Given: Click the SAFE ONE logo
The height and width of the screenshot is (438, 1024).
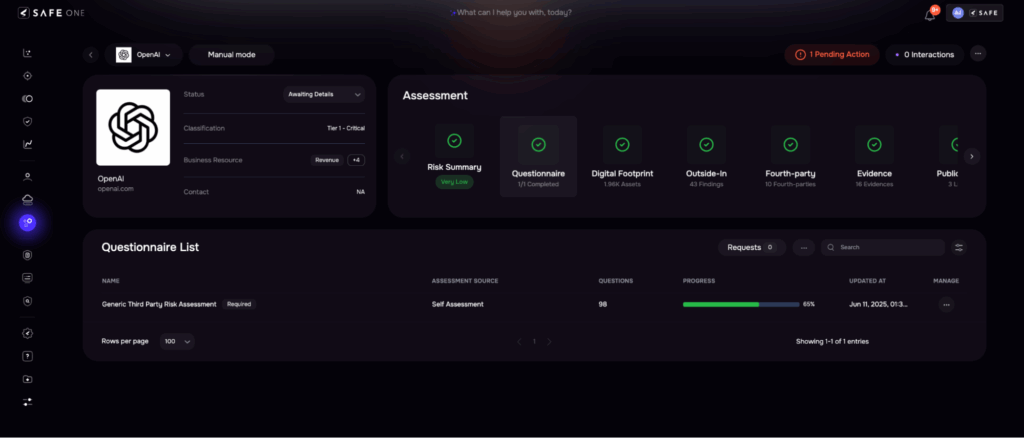Looking at the screenshot, I should coord(51,13).
